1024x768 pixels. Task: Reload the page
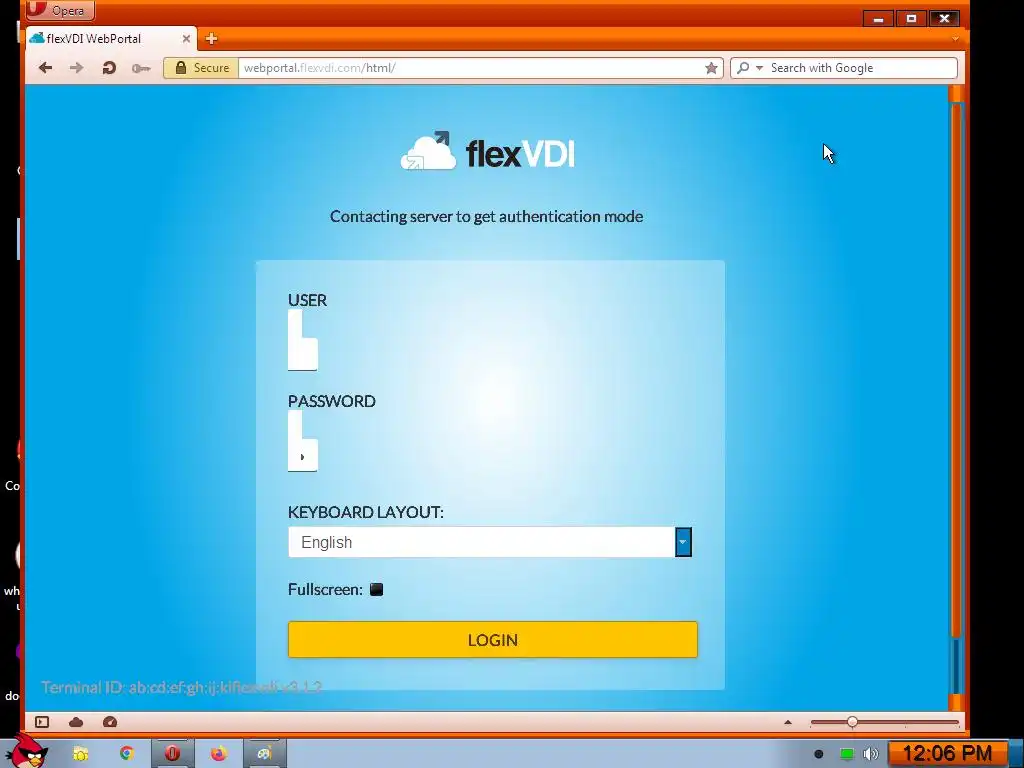109,68
